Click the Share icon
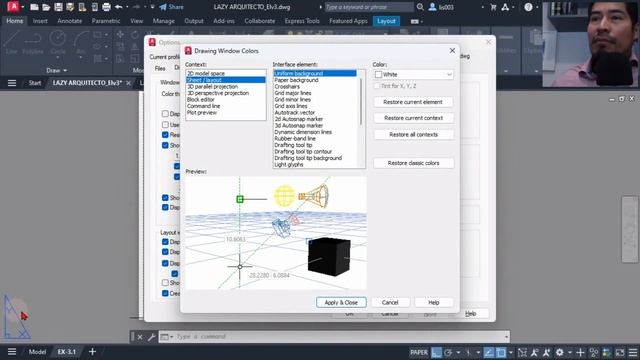Screen dimensions: 640x360 [x=171, y=7]
